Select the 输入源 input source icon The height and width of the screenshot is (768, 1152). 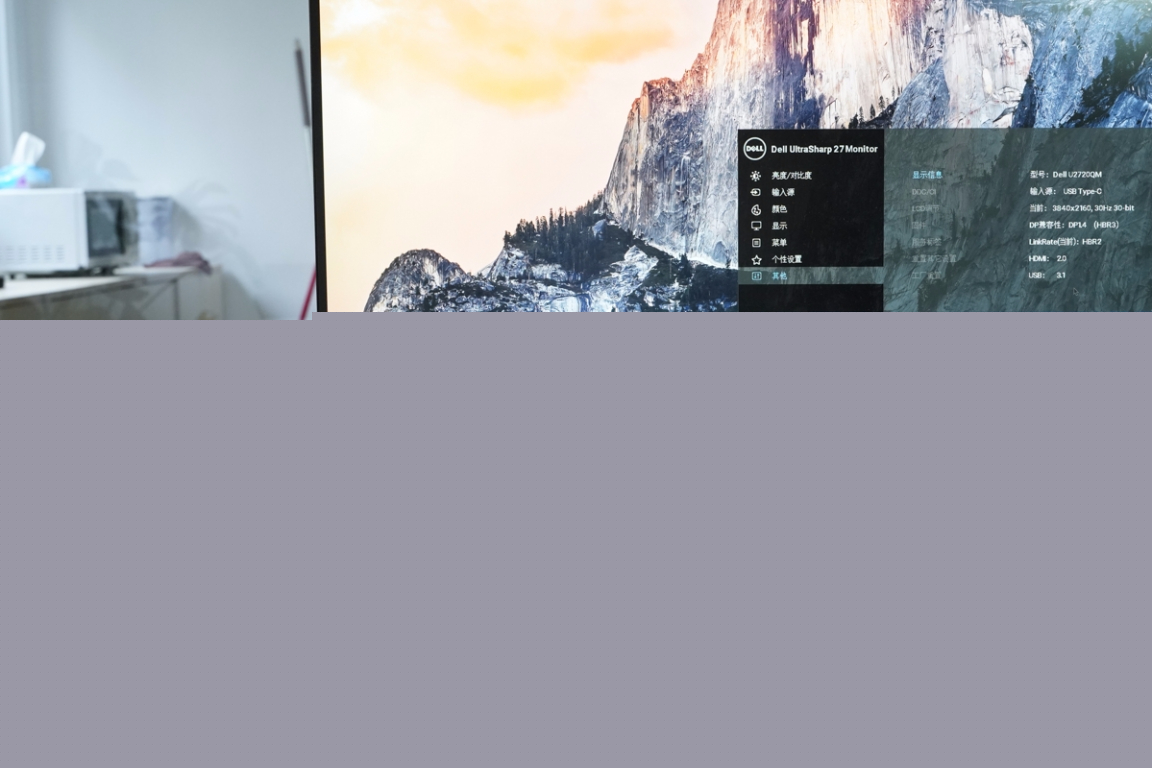(x=756, y=193)
